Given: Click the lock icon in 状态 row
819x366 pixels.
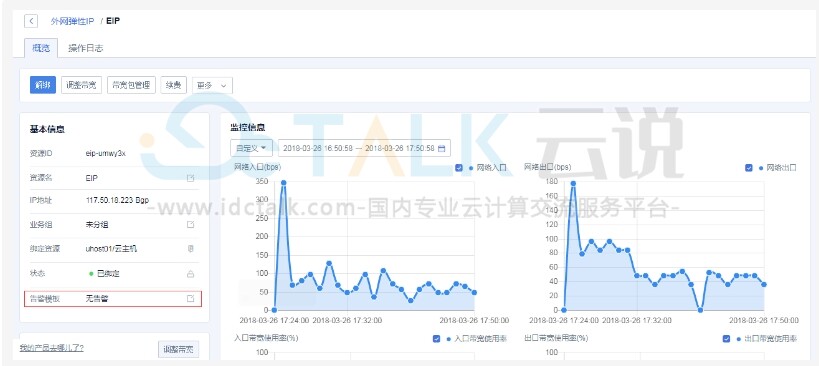Looking at the screenshot, I should click(190, 273).
